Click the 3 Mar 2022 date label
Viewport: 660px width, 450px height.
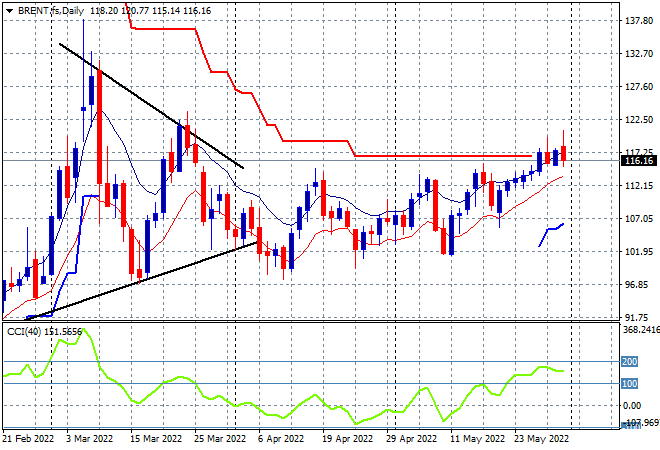point(90,439)
